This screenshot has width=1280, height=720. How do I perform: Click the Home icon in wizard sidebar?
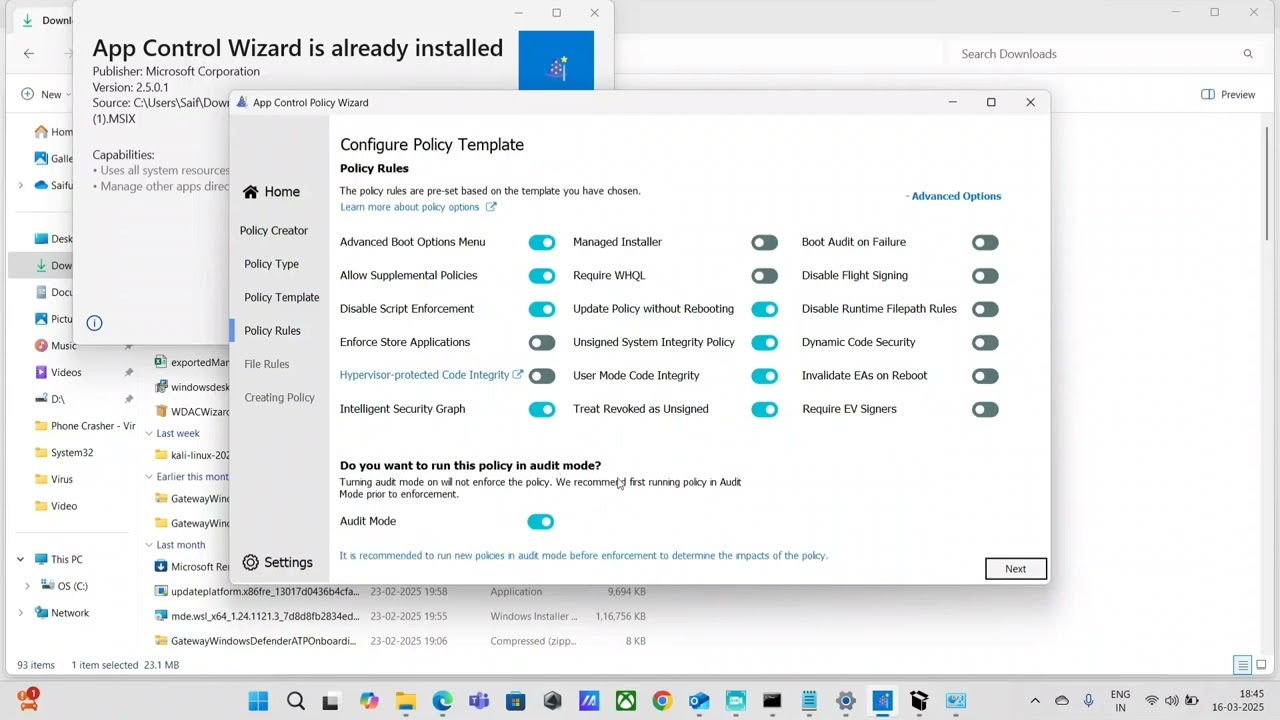250,192
